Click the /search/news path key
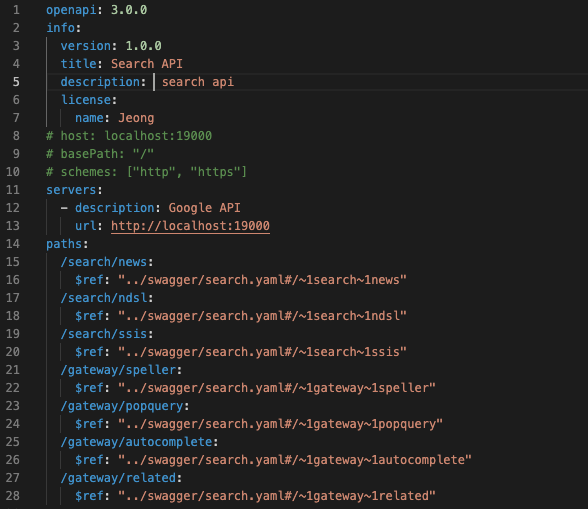The image size is (588, 509). (x=104, y=262)
